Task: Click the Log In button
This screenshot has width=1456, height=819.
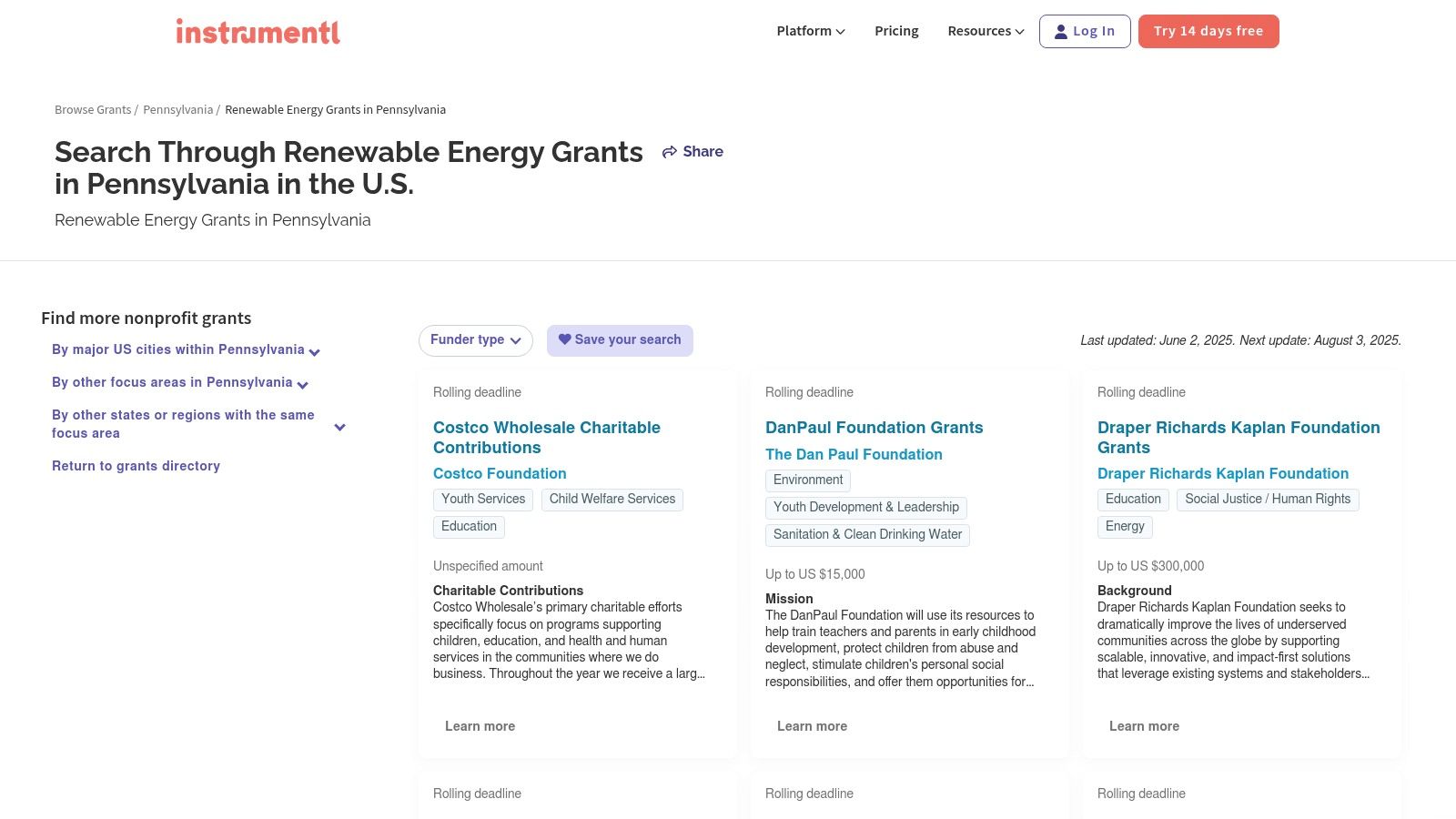Action: [1085, 30]
